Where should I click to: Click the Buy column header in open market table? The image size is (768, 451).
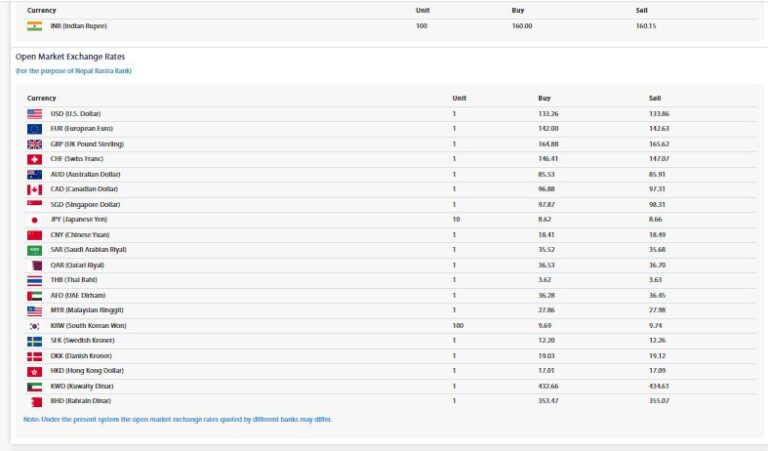coord(544,98)
